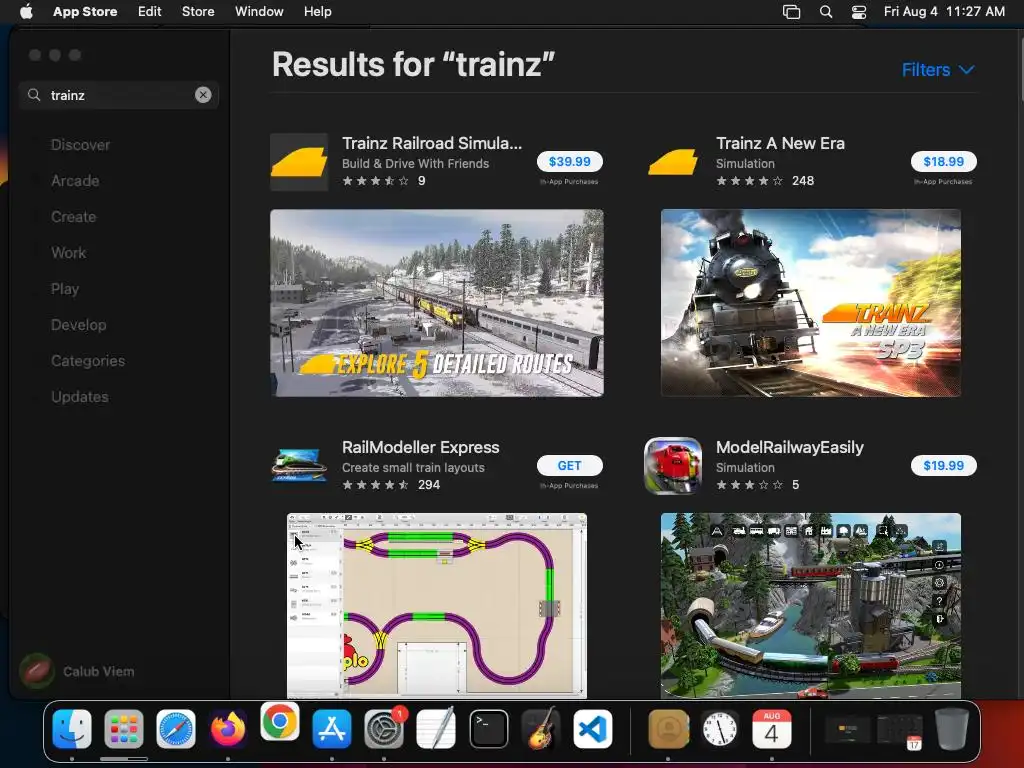
Task: Clear the trainz search field
Action: (203, 95)
